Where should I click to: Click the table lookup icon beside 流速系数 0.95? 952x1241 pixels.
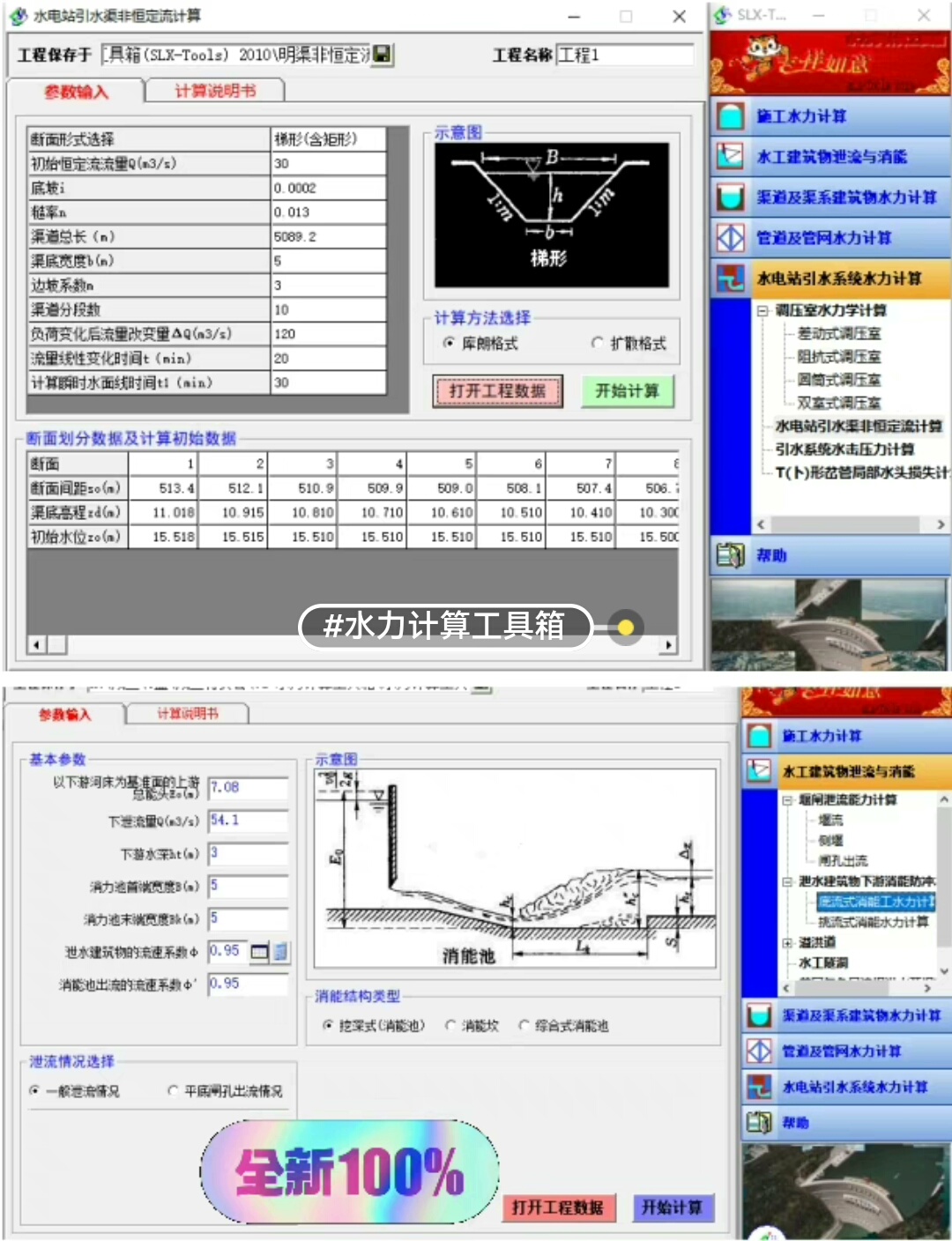pos(260,952)
